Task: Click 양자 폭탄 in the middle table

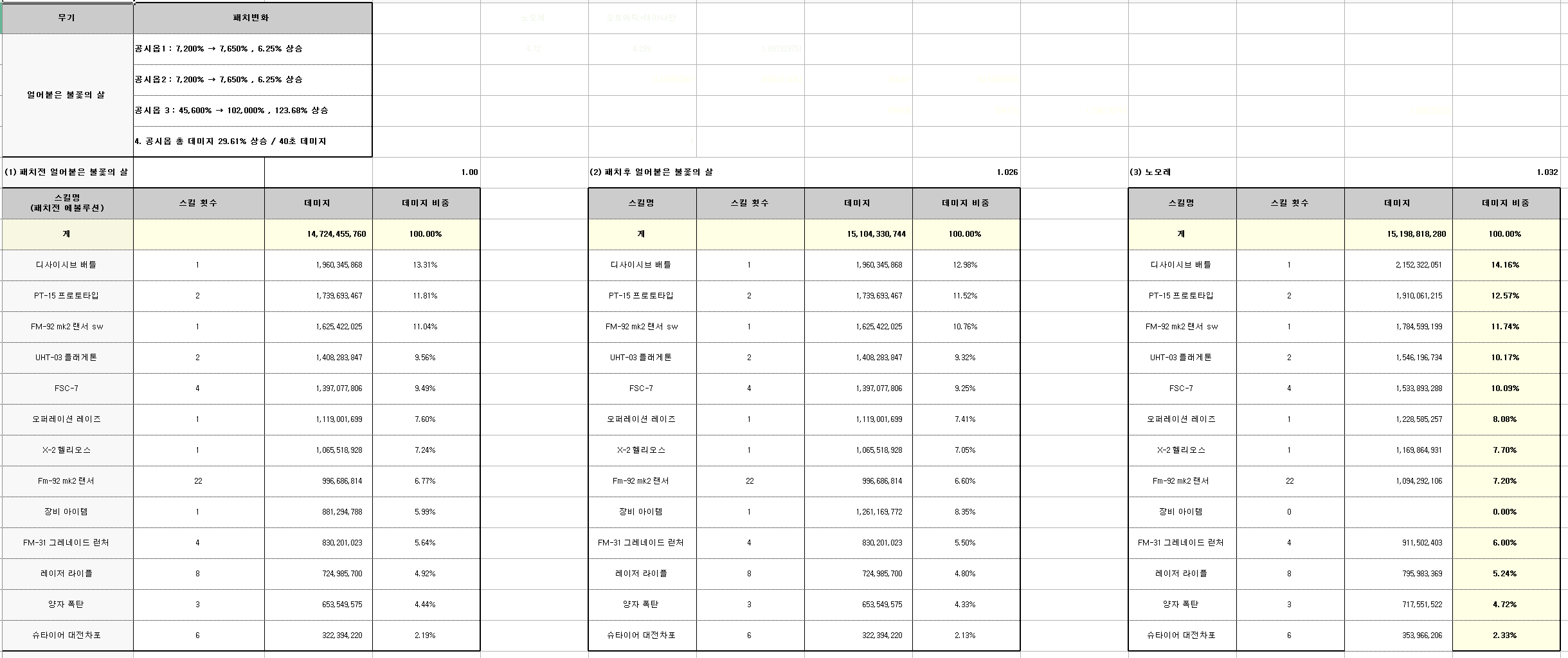Action: [x=642, y=605]
